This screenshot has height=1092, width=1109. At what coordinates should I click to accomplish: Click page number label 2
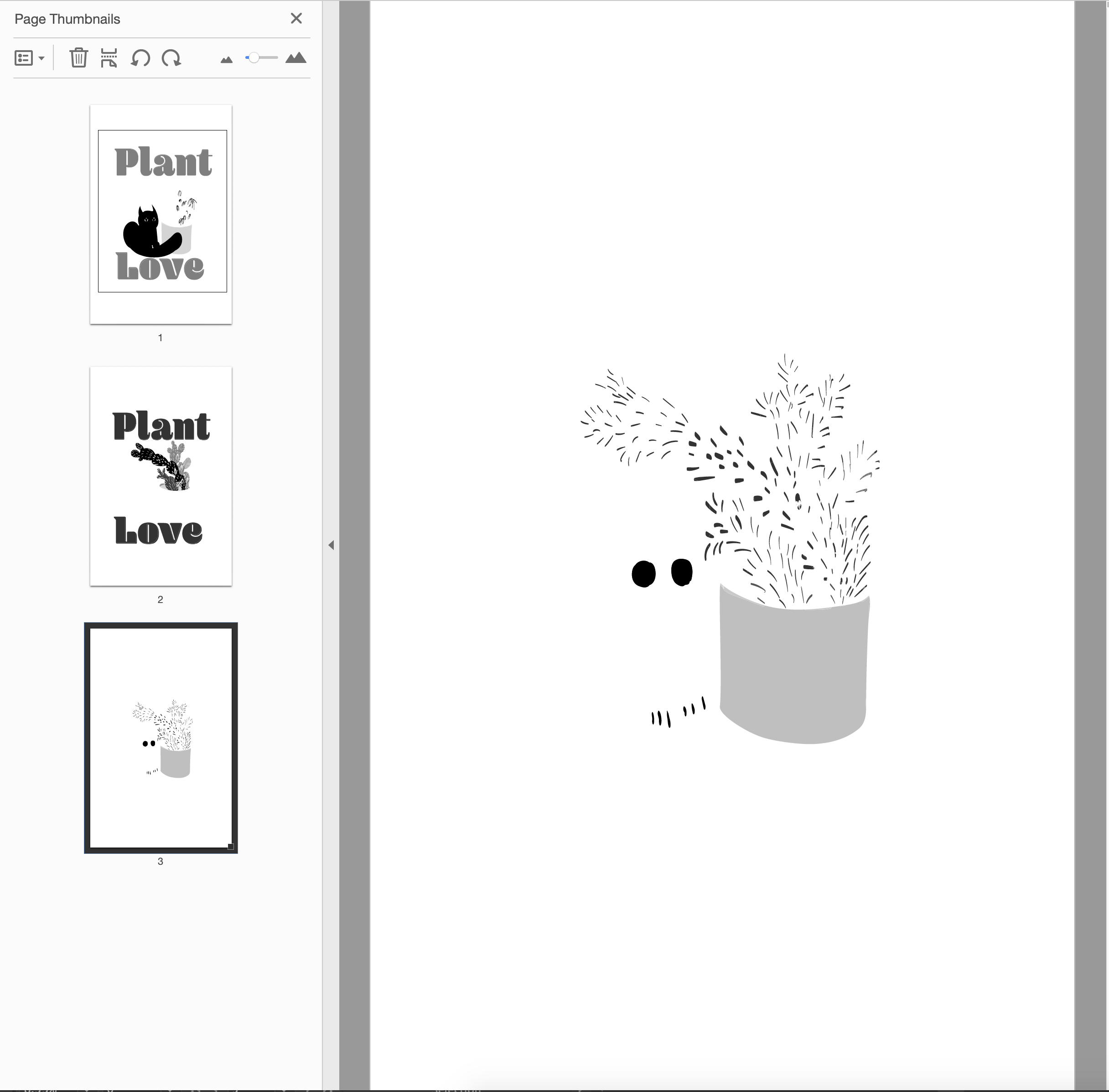161,599
